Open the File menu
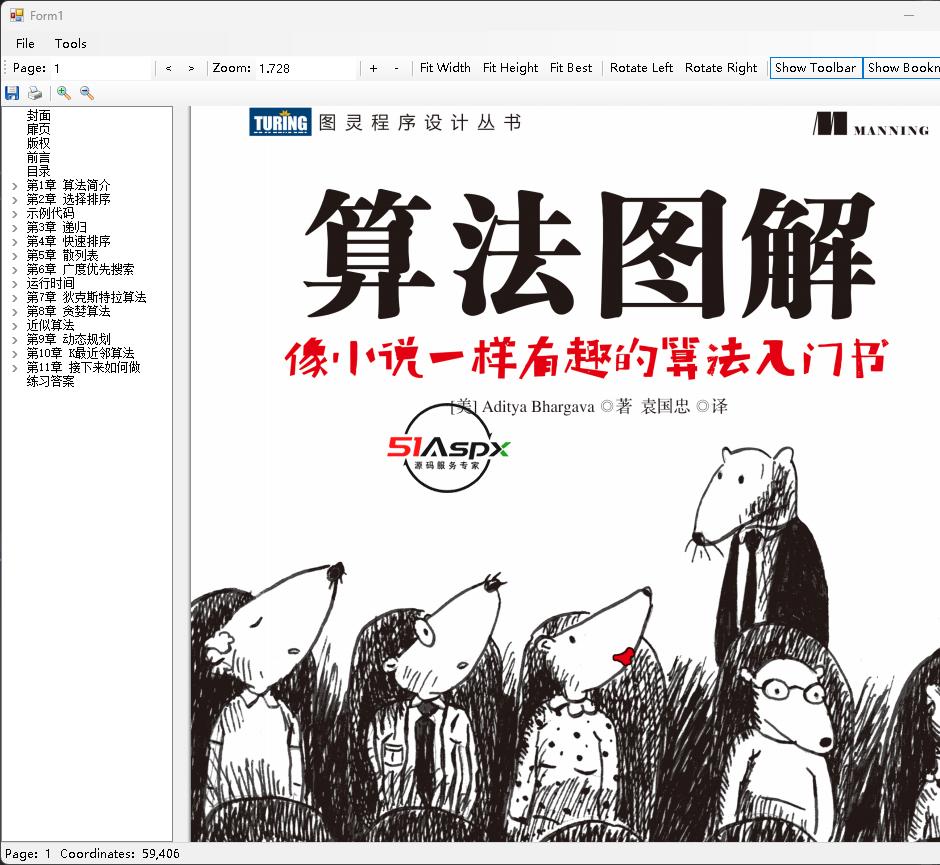 click(x=25, y=44)
